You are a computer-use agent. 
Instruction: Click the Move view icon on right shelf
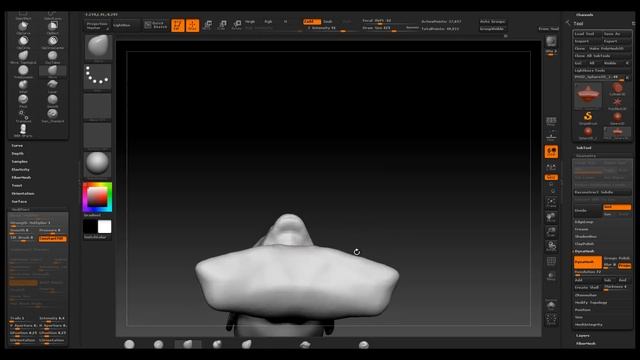click(x=551, y=217)
